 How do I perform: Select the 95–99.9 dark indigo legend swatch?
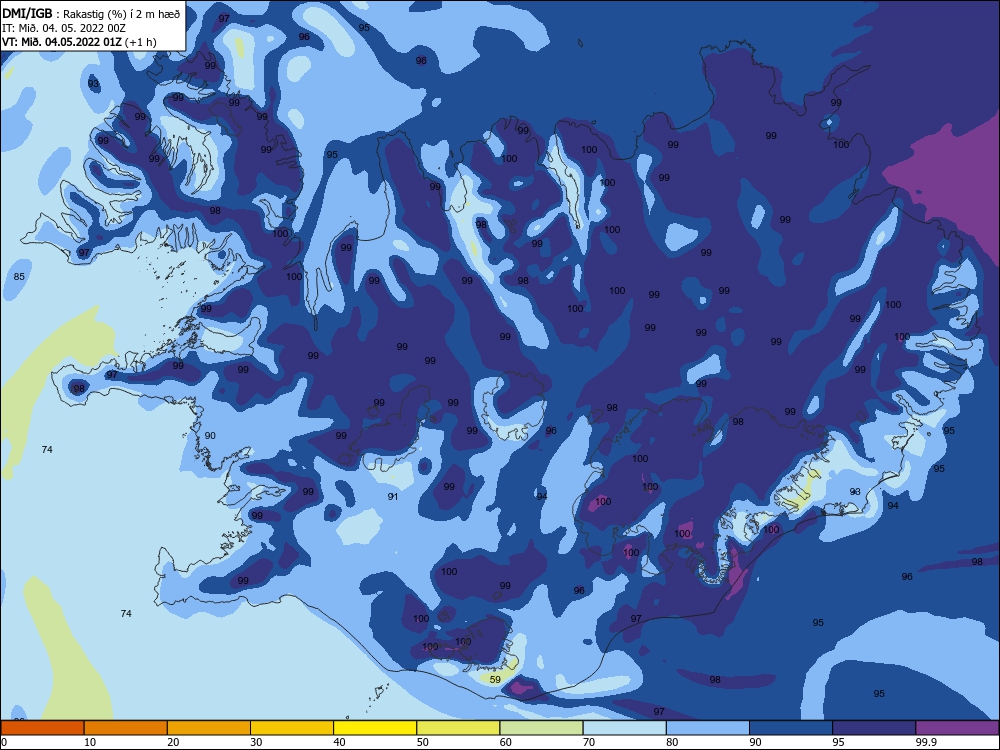click(874, 728)
